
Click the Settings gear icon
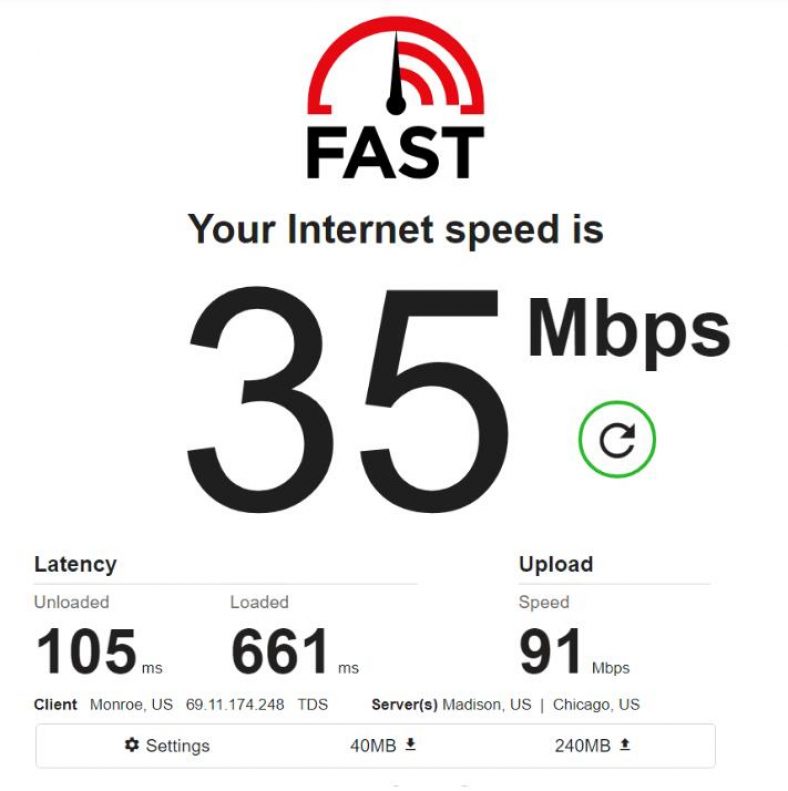pyautogui.click(x=132, y=745)
